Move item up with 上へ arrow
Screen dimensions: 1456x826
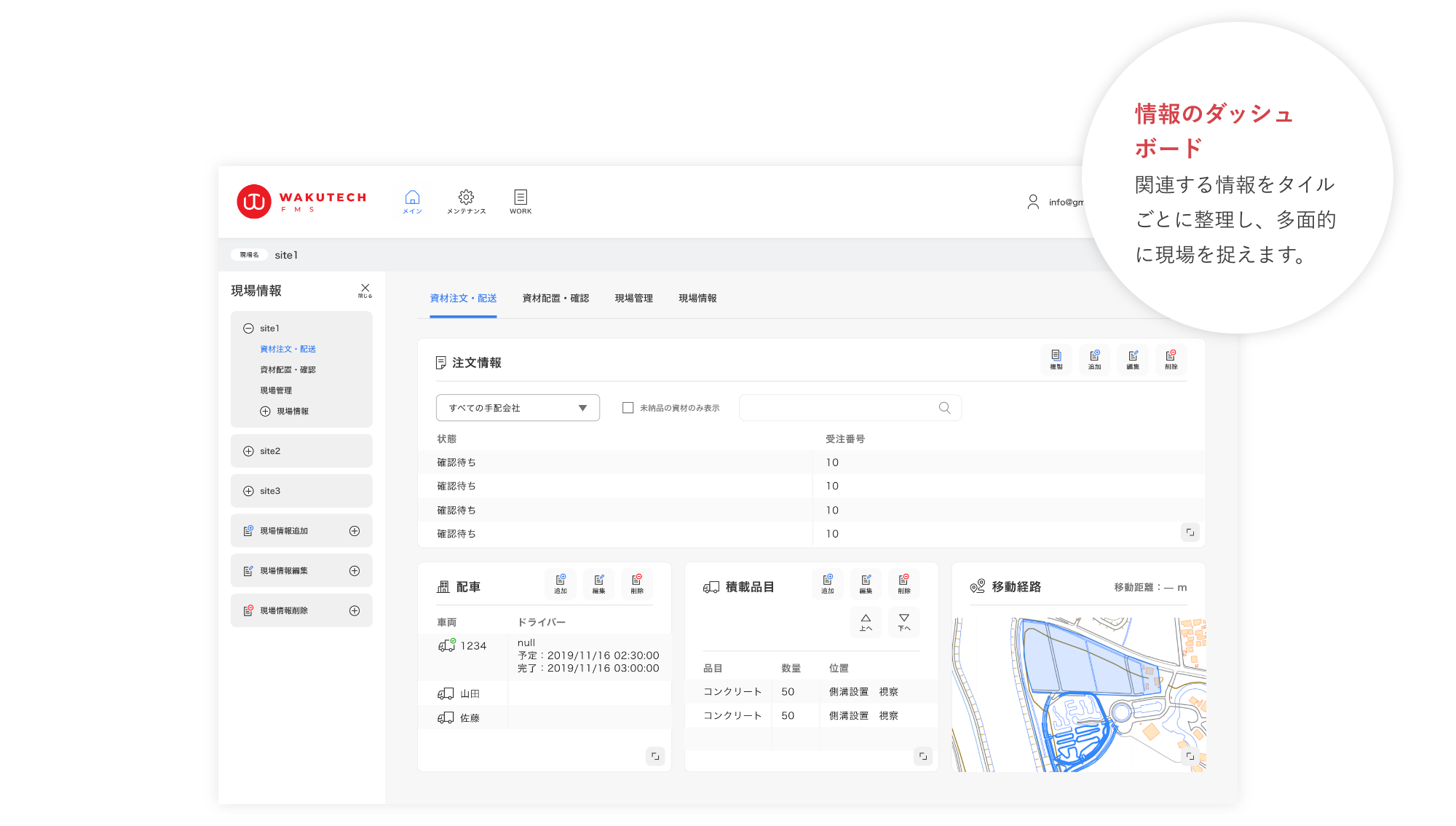866,622
